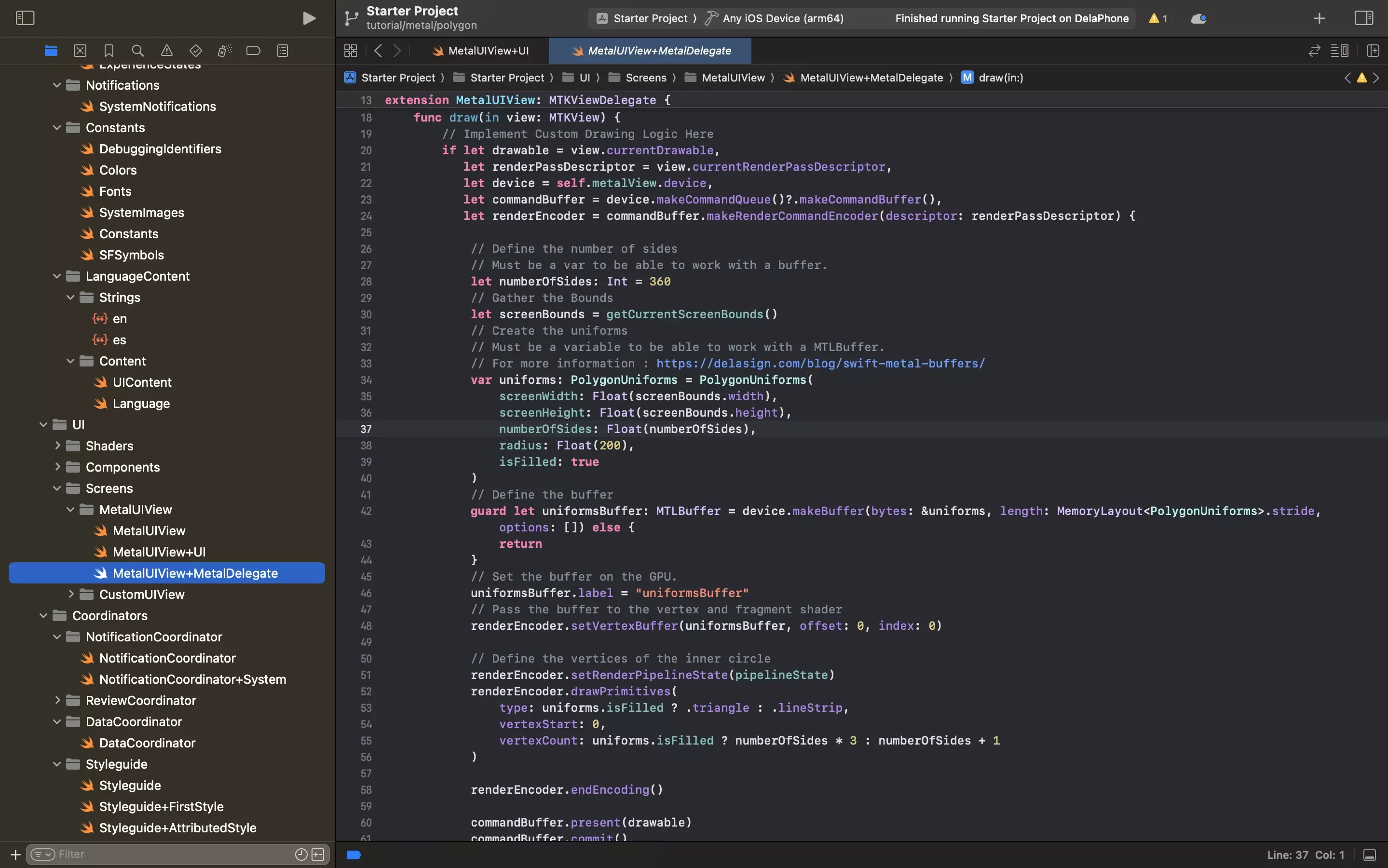Click the yellow warning indicator in toolbar
The width and height of the screenshot is (1388, 868).
point(1158,18)
